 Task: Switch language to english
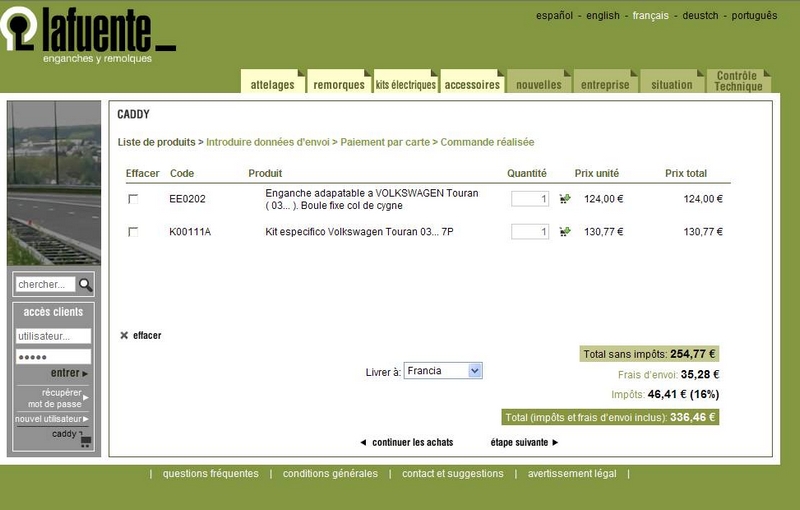tap(603, 15)
